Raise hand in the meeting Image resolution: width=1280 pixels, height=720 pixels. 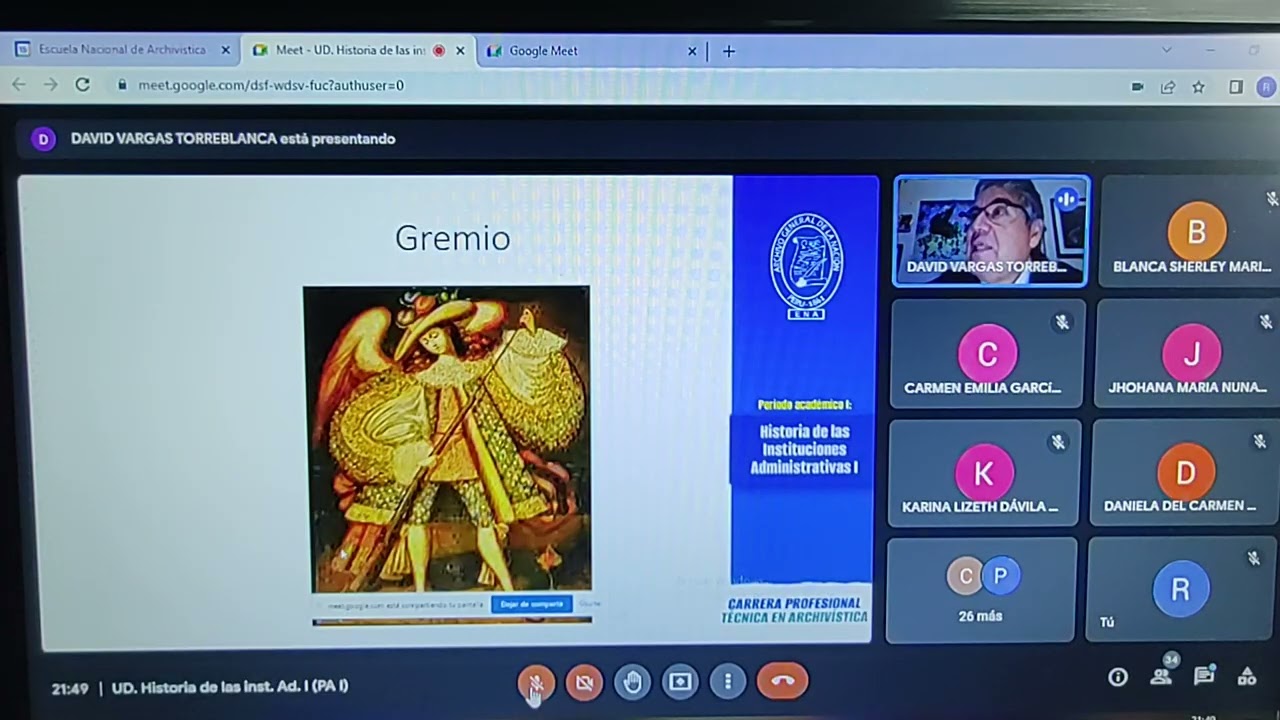[632, 683]
